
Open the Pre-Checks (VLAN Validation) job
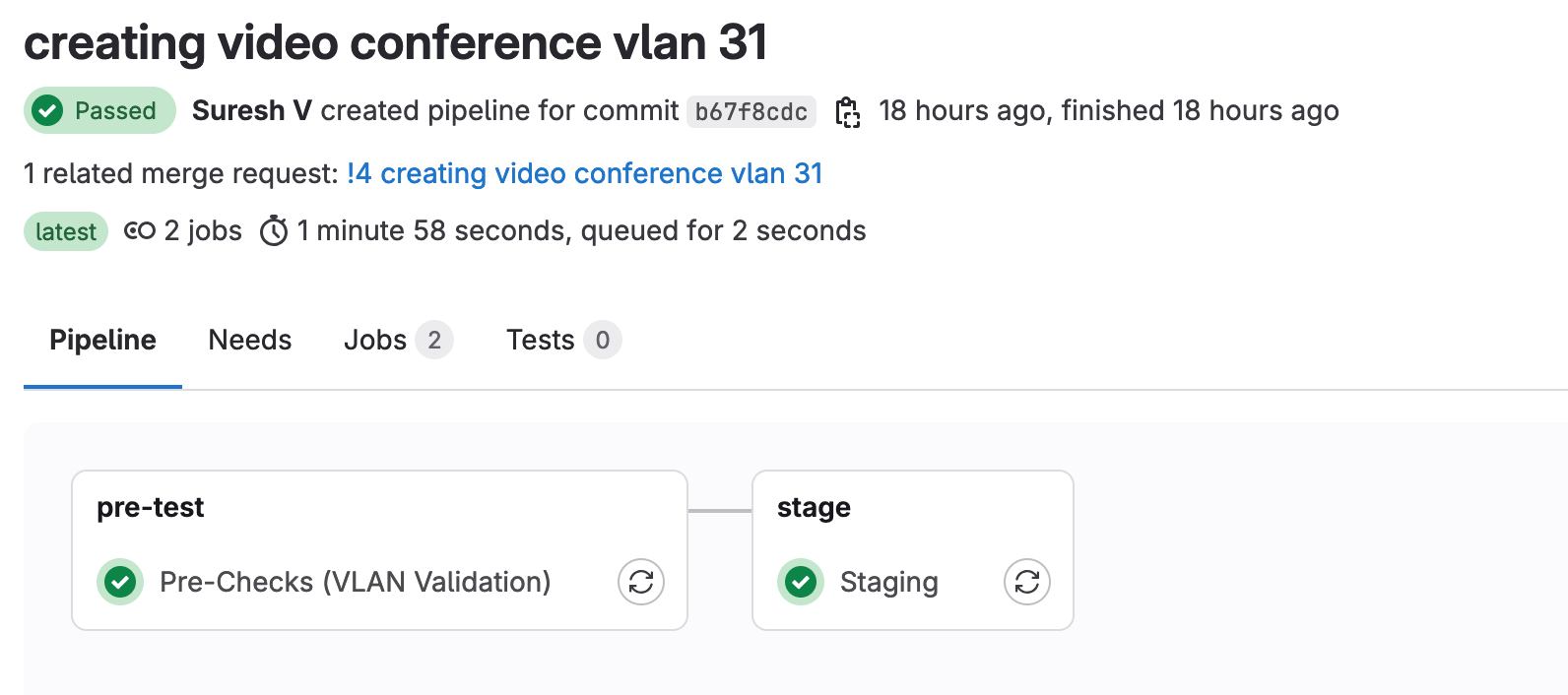(x=355, y=582)
